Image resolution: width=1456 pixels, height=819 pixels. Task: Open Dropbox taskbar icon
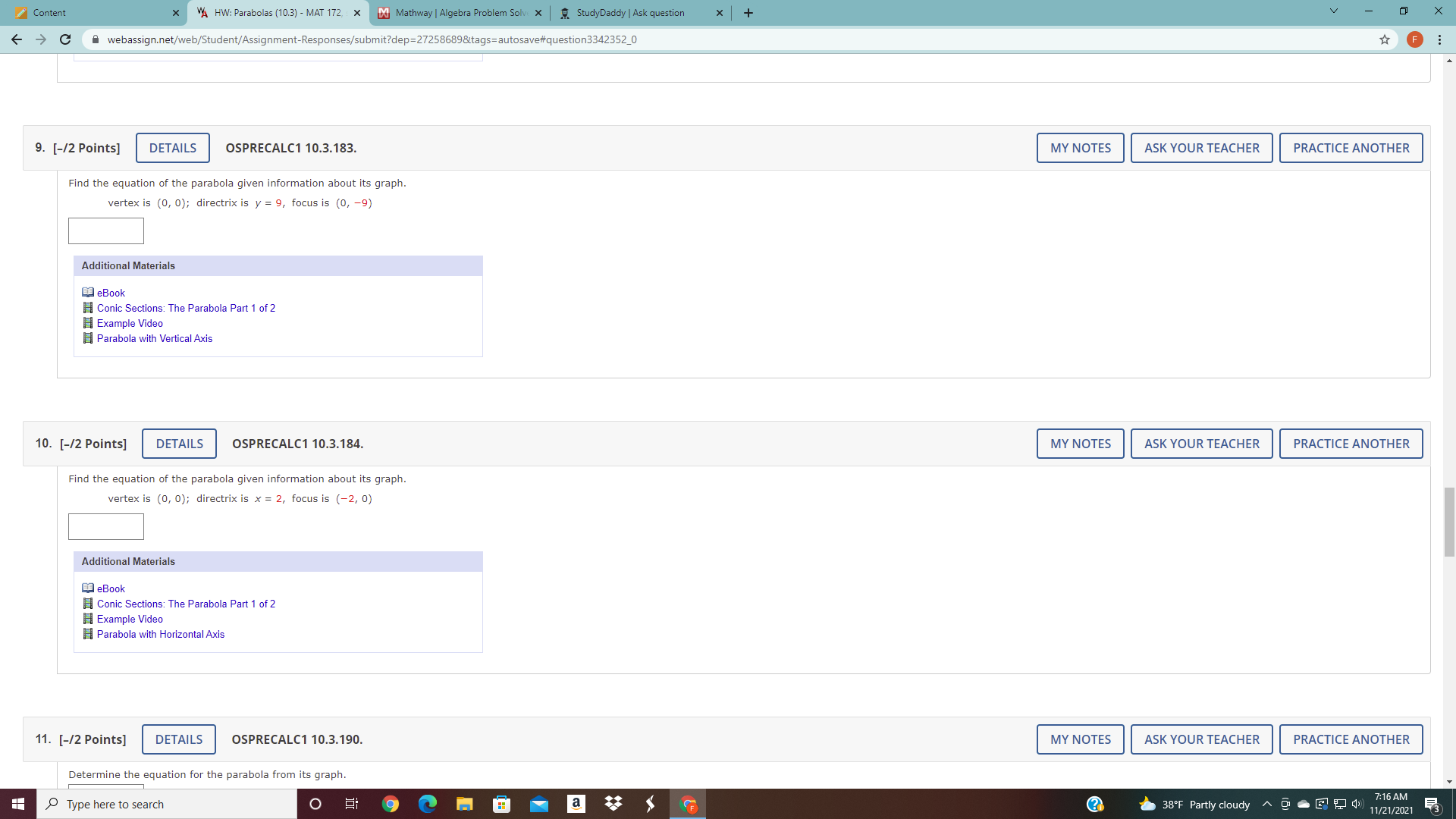pos(613,804)
